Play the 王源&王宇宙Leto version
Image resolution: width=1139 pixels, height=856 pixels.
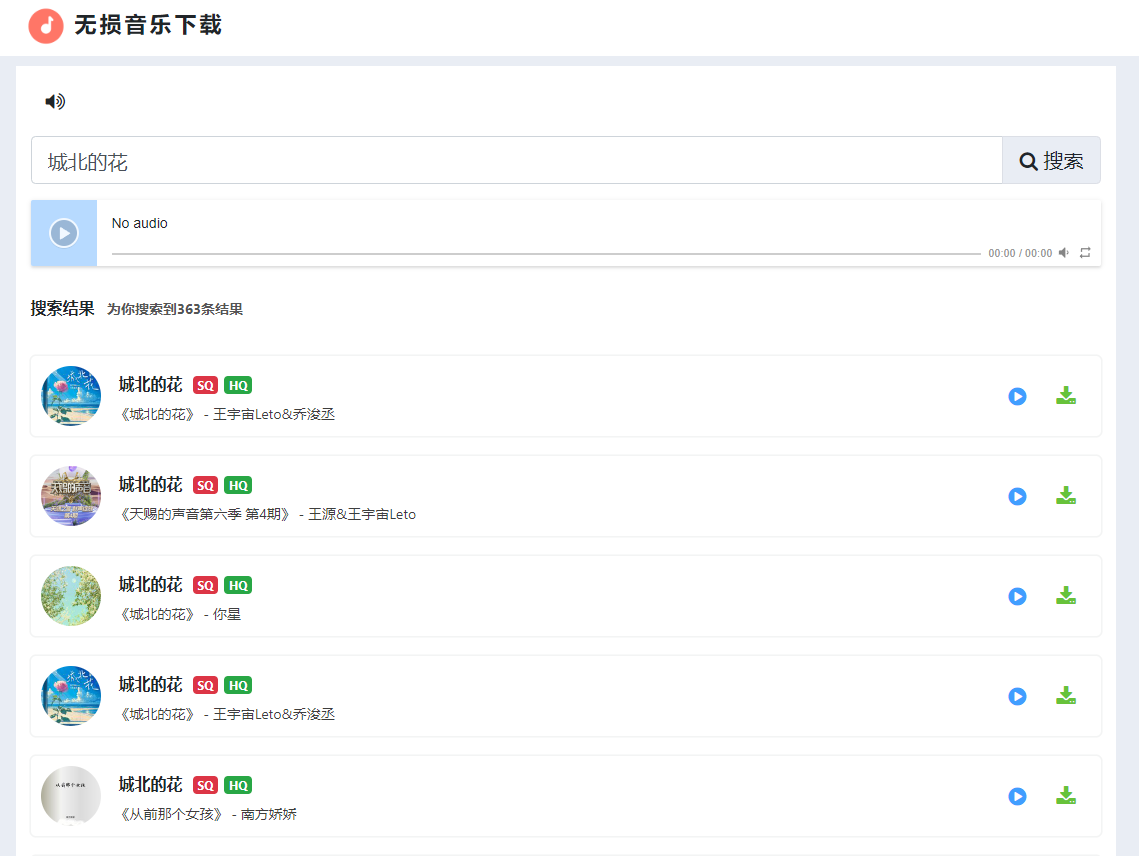click(1017, 496)
